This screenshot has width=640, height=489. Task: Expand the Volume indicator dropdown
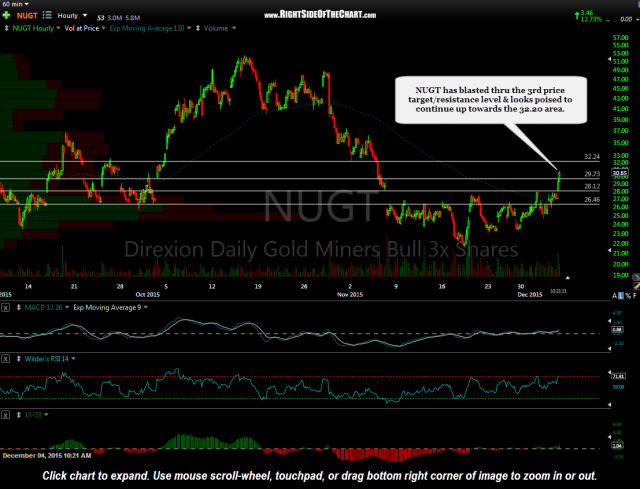pos(234,28)
